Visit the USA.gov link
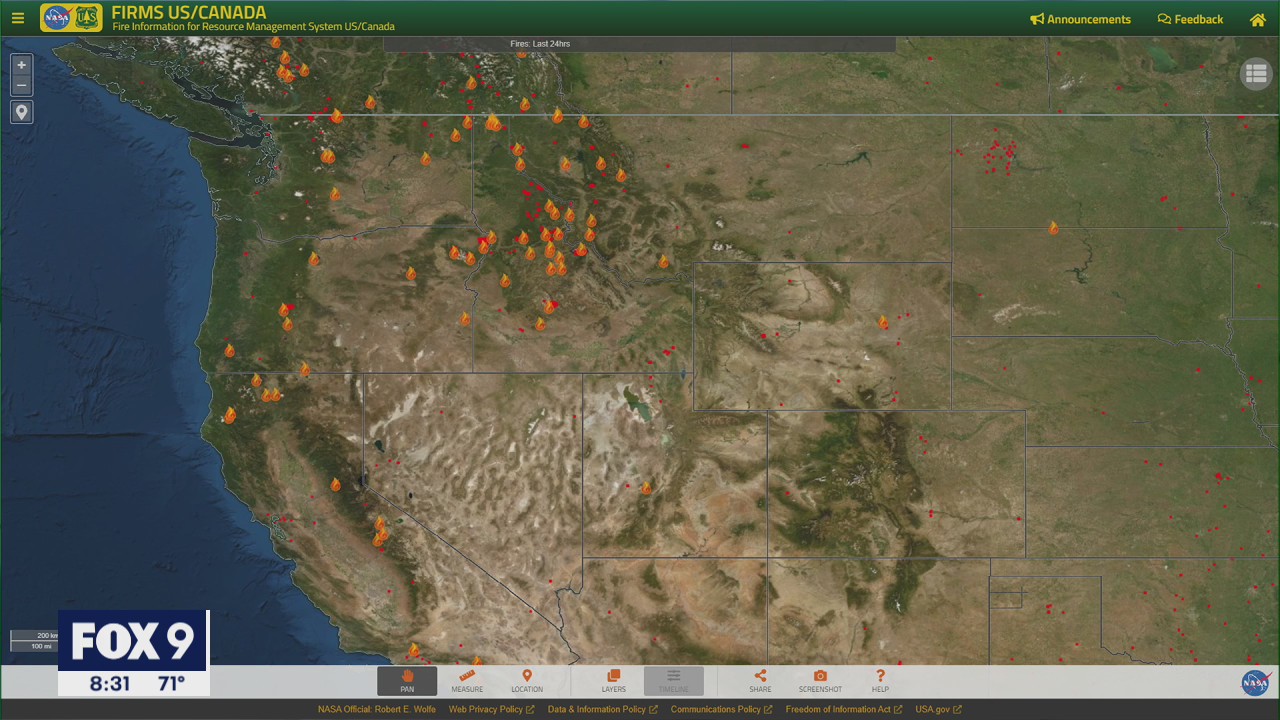This screenshot has height=720, width=1280. (935, 708)
